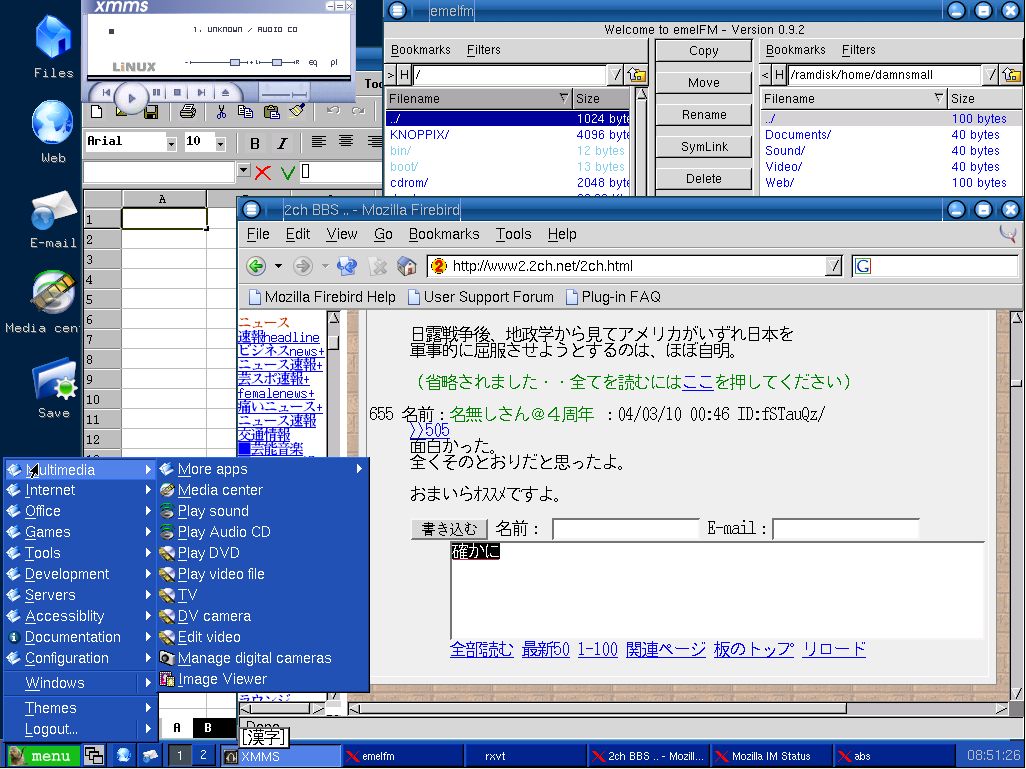Image resolution: width=1026 pixels, height=769 pixels.
Task: Click the User Support Forum bookmark
Action: 481,297
